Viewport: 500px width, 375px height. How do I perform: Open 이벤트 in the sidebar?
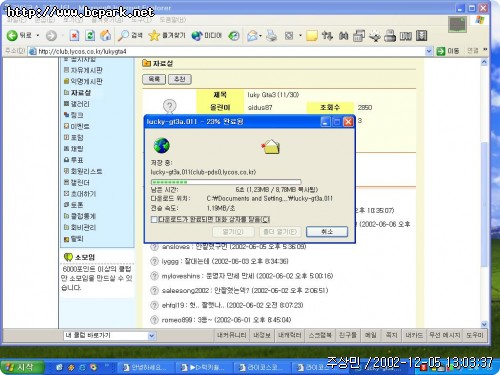tap(80, 126)
